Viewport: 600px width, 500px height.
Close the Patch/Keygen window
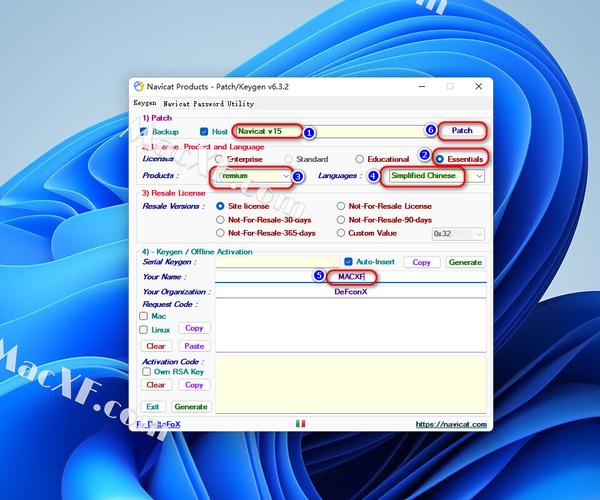click(x=479, y=86)
